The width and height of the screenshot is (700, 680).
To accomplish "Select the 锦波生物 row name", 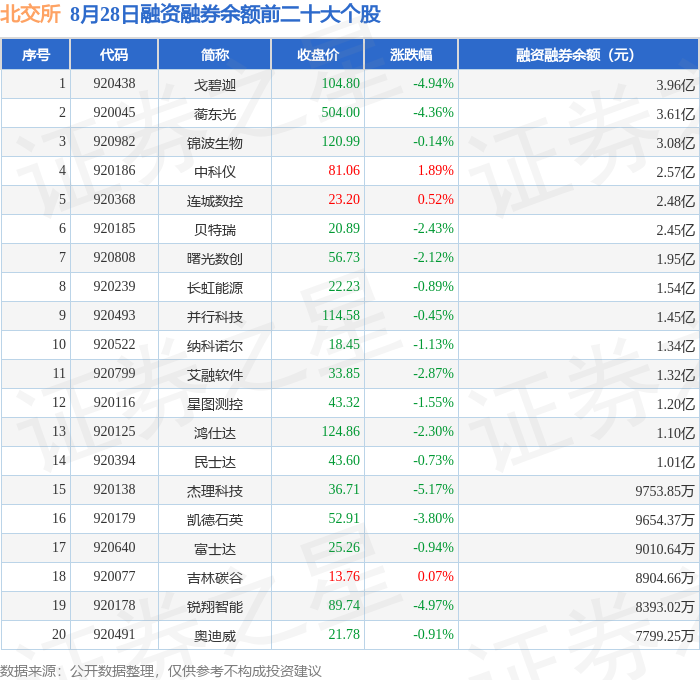I will coord(215,142).
